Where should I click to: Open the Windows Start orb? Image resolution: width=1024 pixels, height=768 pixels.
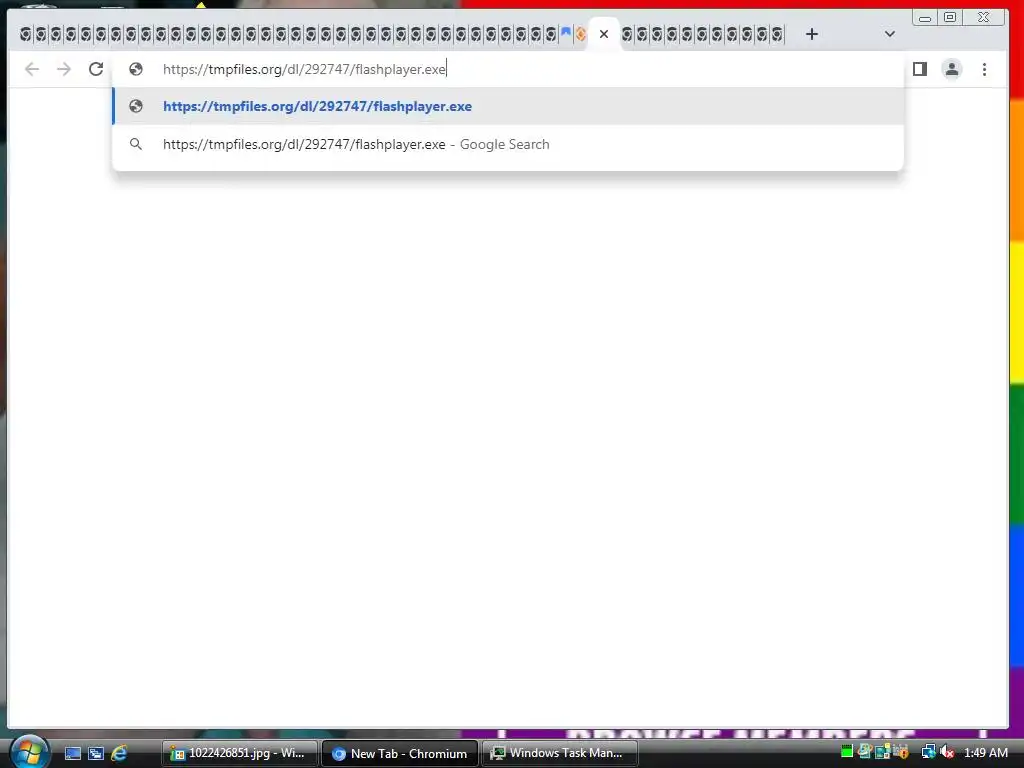click(28, 752)
